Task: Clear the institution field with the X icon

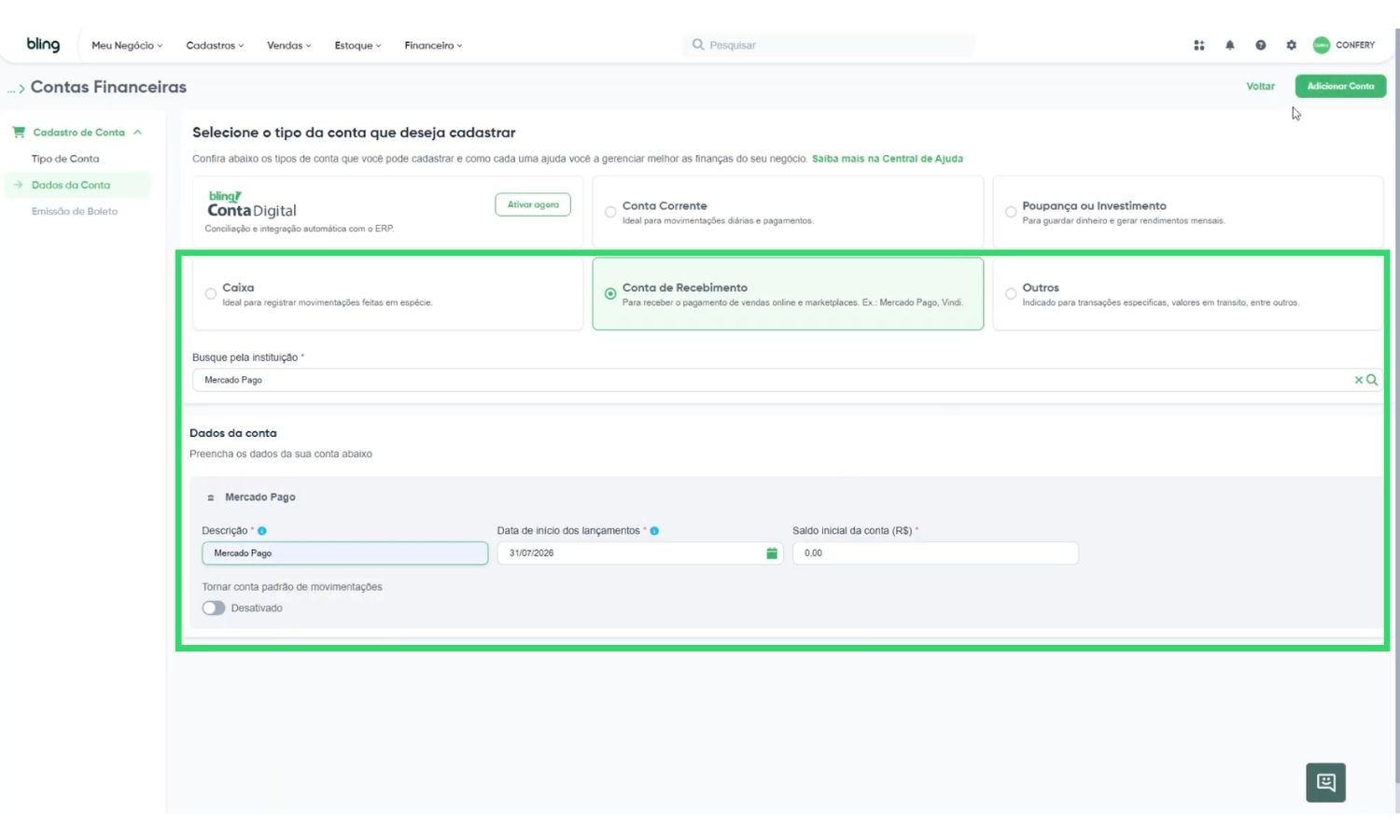Action: [x=1359, y=380]
